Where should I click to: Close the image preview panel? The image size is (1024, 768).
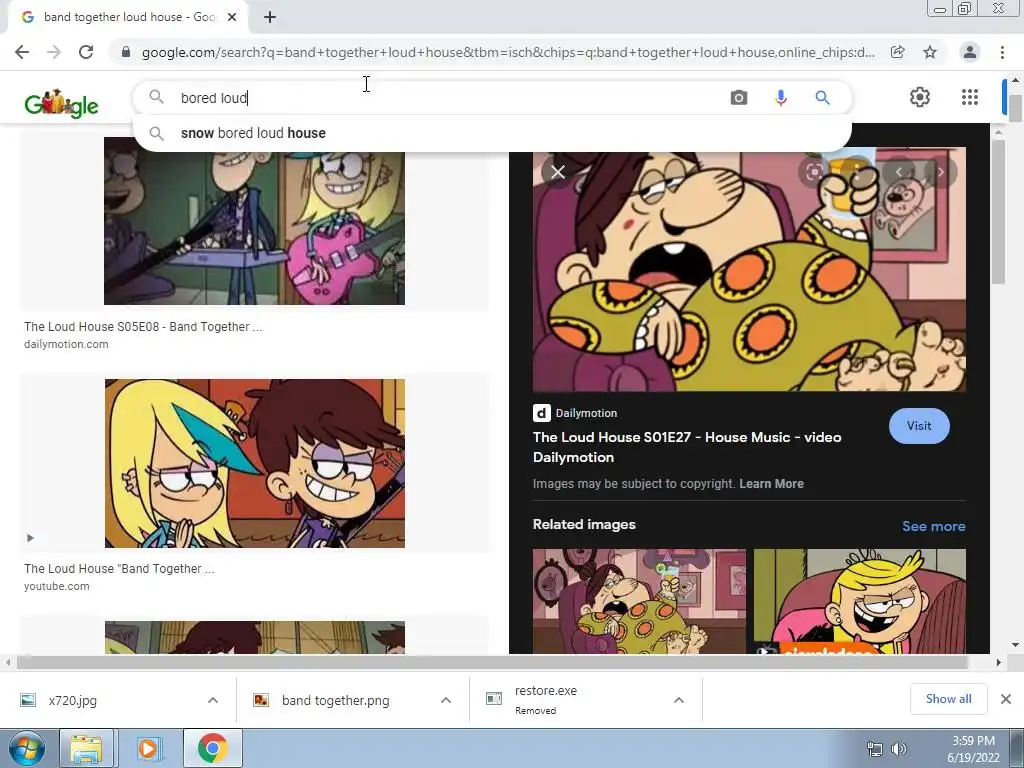click(558, 172)
